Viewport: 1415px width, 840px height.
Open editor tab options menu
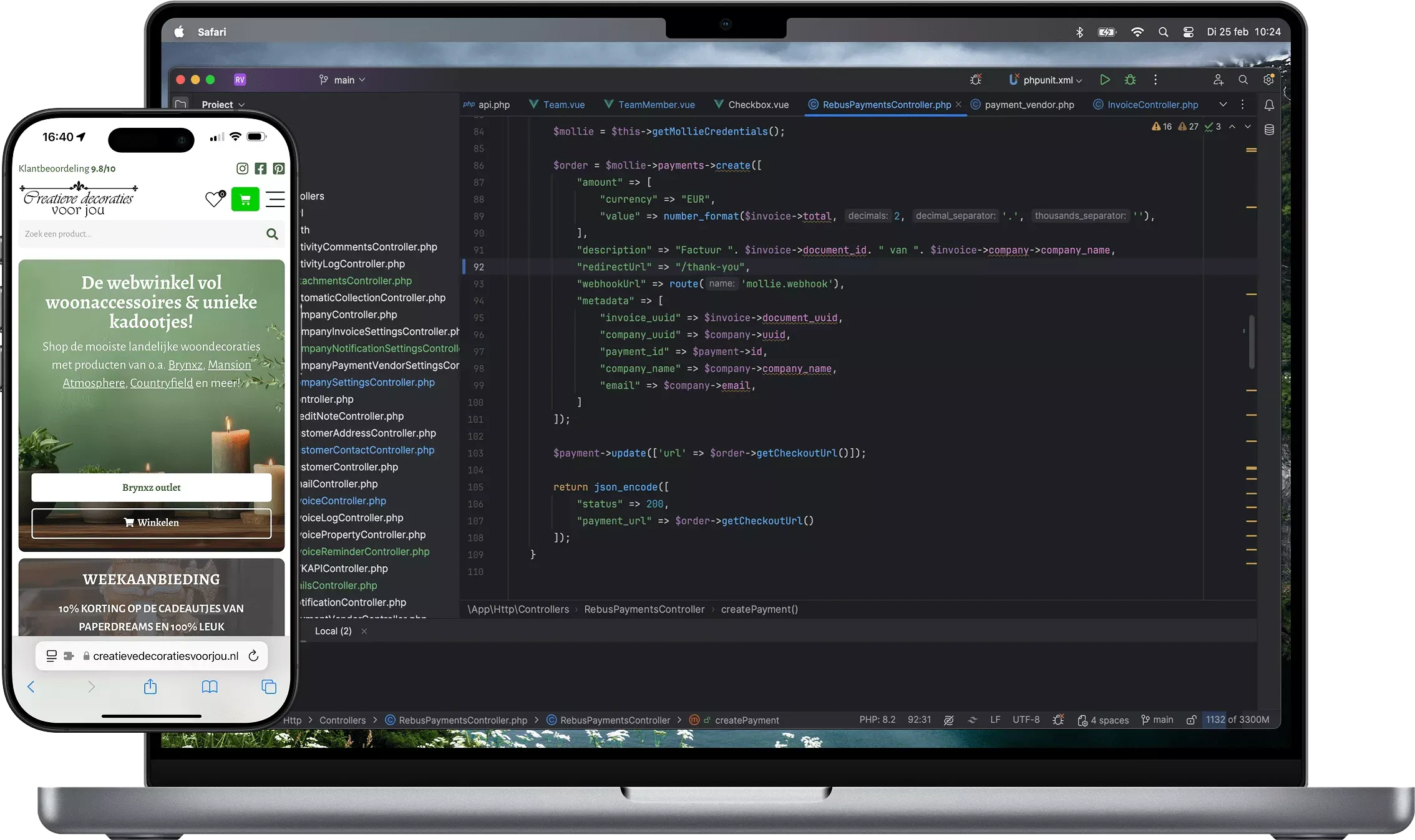1242,105
